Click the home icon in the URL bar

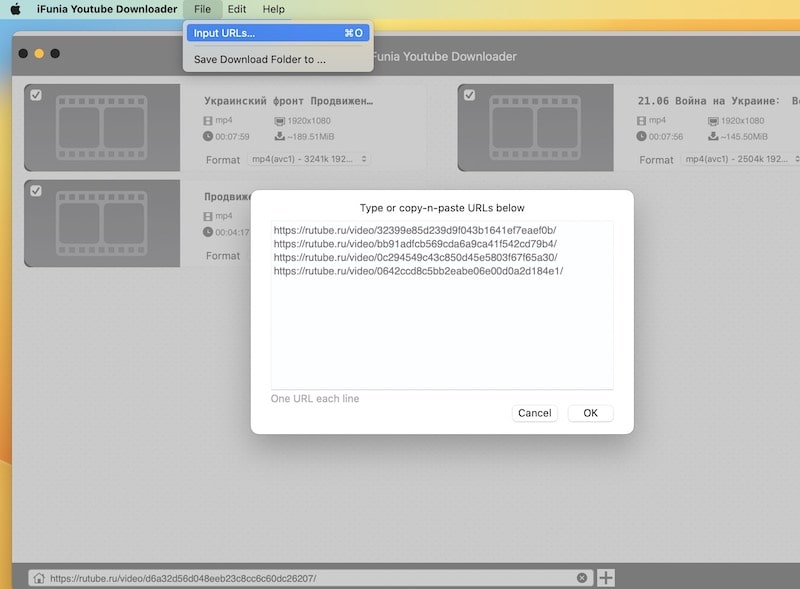pos(38,578)
